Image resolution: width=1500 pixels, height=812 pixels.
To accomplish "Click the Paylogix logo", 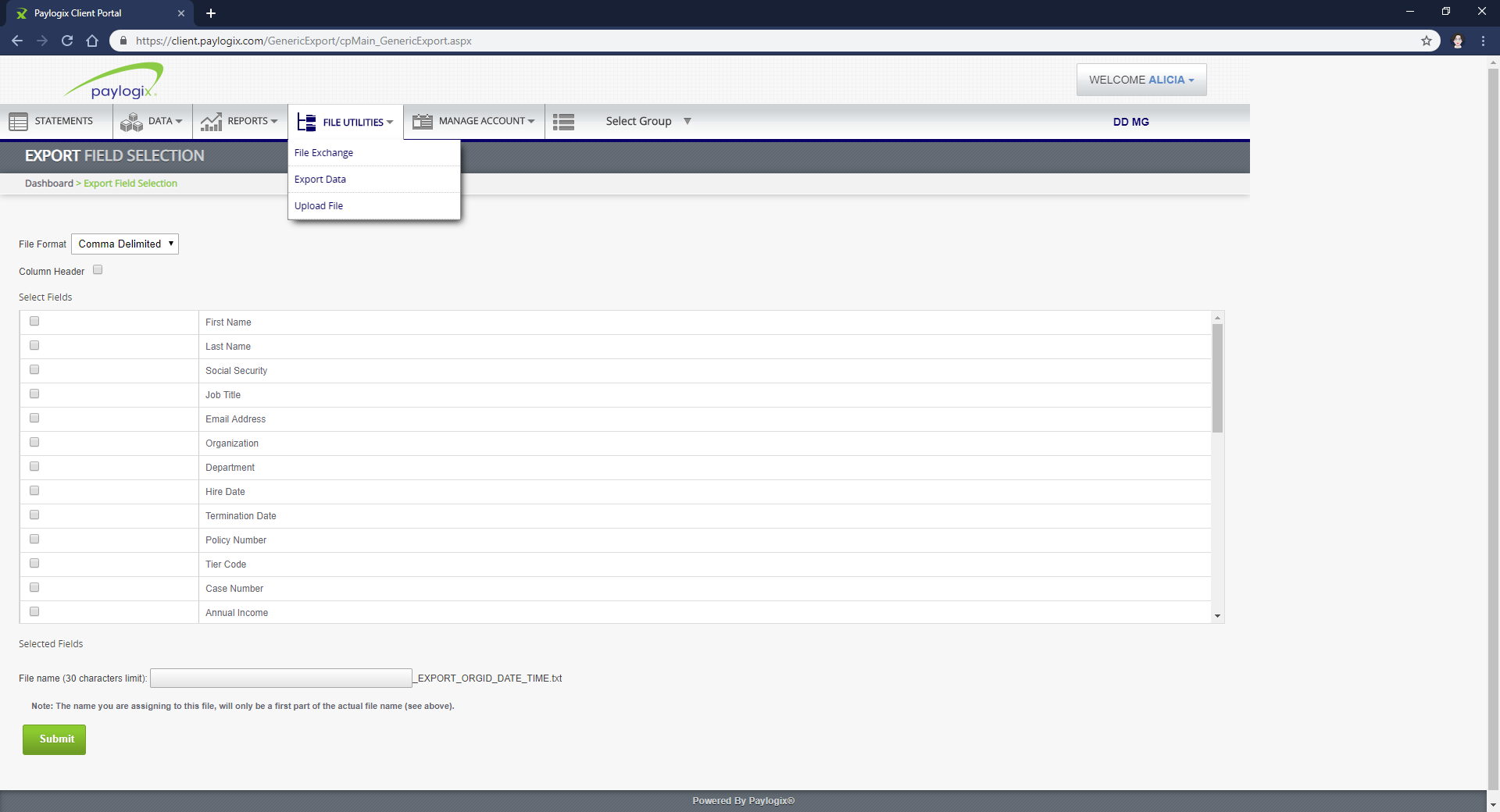I will click(114, 80).
